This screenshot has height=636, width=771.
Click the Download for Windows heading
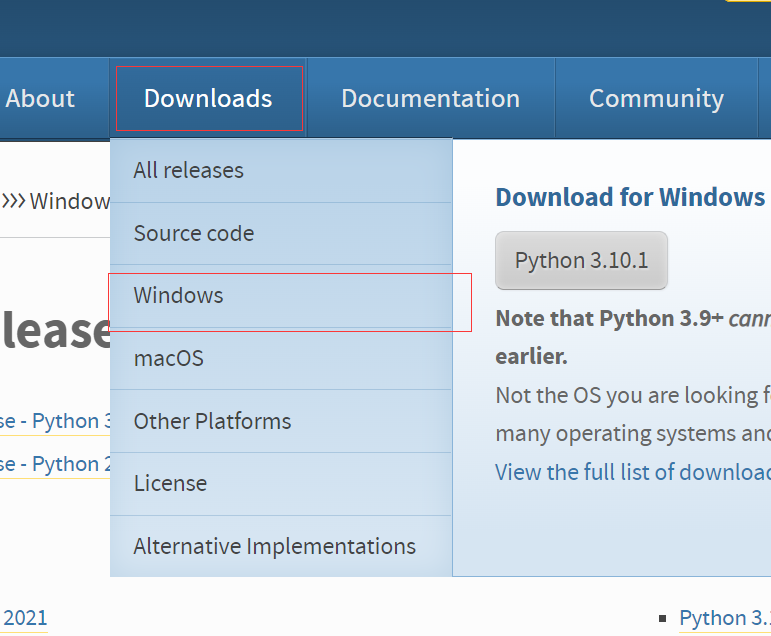coord(630,197)
